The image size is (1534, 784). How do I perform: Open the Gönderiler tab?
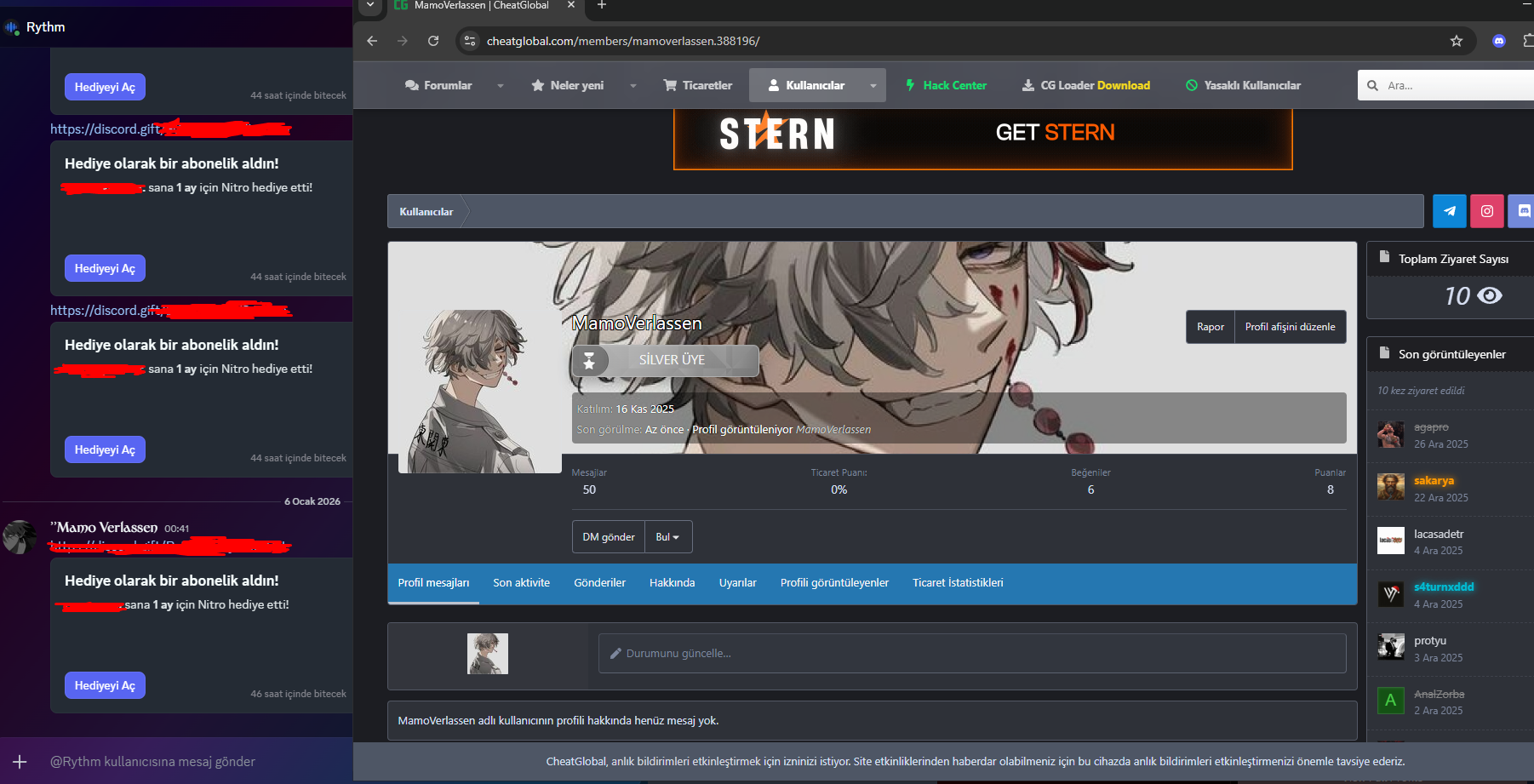pos(600,583)
